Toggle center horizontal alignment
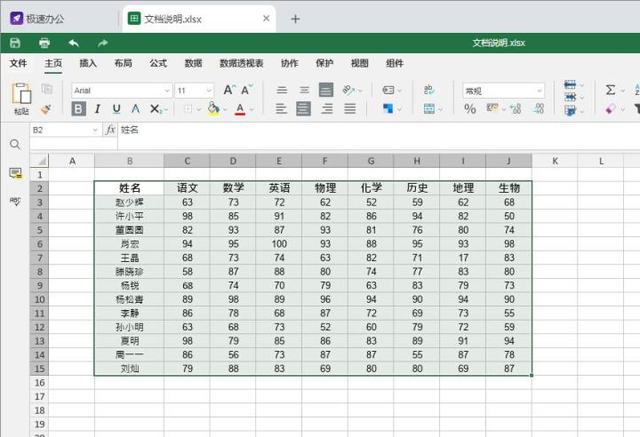Viewport: 640px width, 437px height. click(303, 109)
